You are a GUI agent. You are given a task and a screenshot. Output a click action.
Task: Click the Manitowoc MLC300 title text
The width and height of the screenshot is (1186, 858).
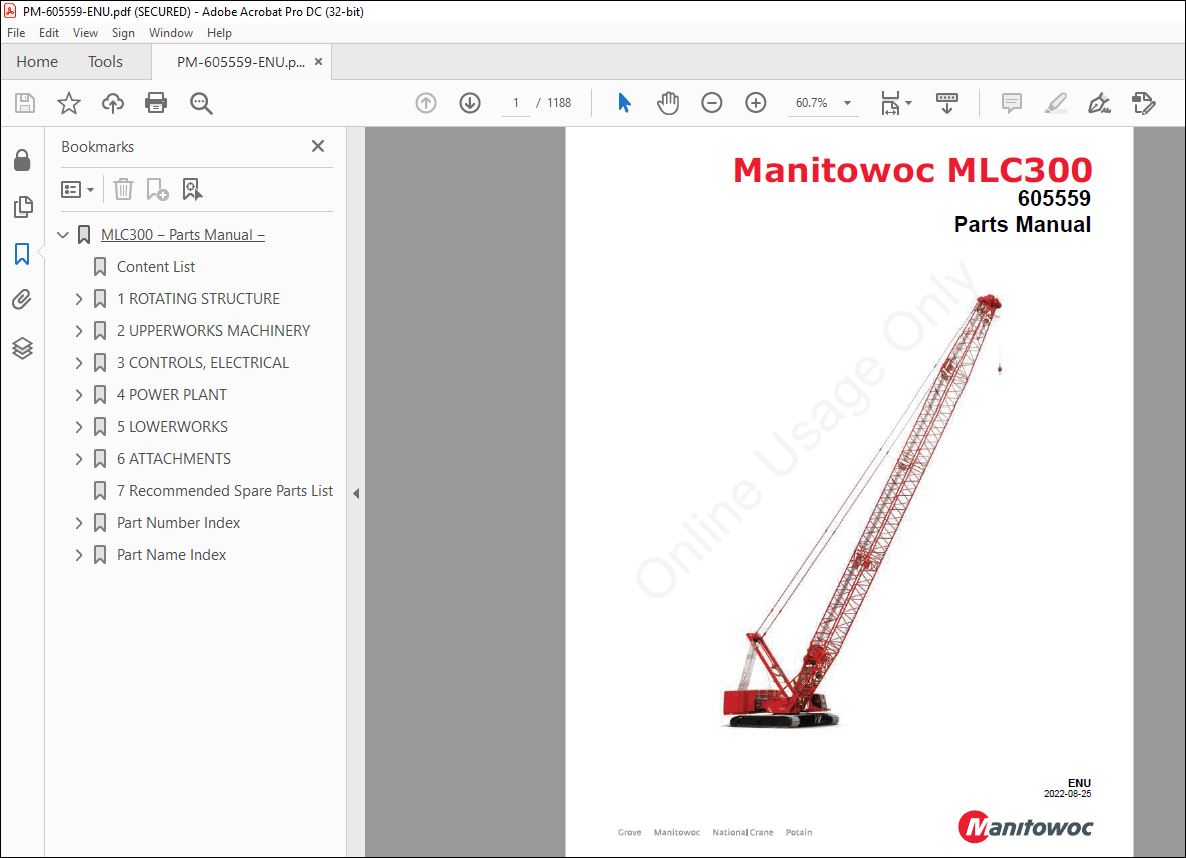pyautogui.click(x=913, y=169)
